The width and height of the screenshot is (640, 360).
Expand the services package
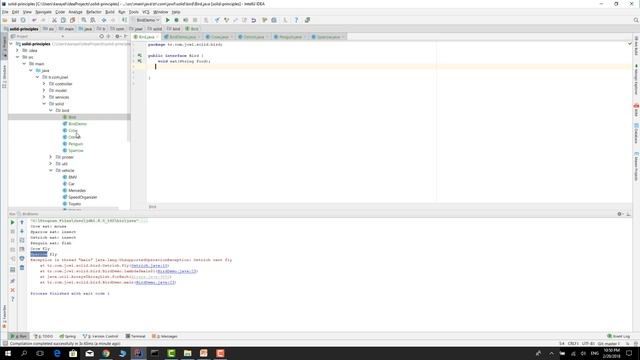coord(44,97)
